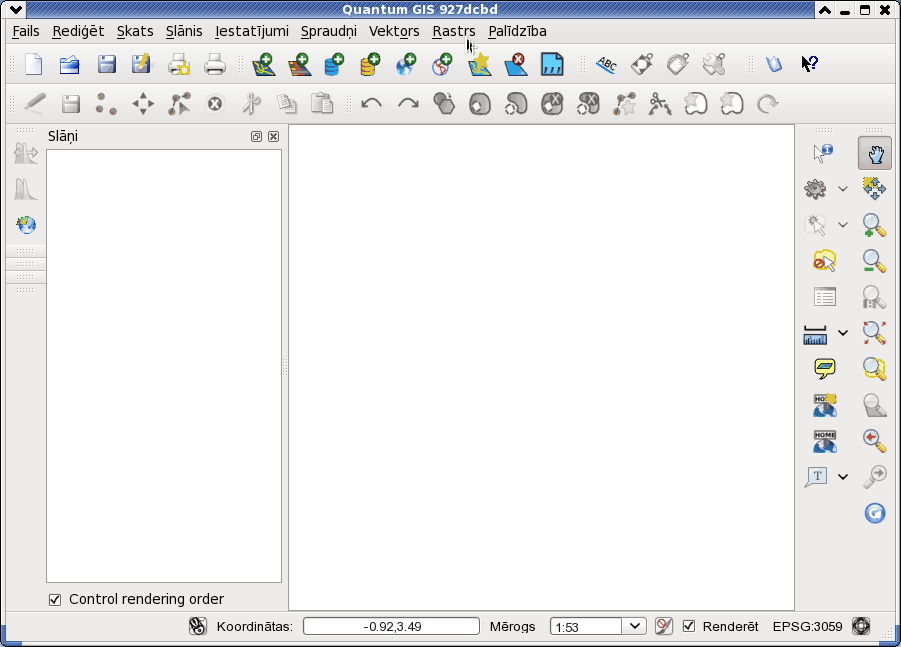The image size is (901, 647).
Task: Click Zoom Last back arrow icon
Action: (x=874, y=441)
